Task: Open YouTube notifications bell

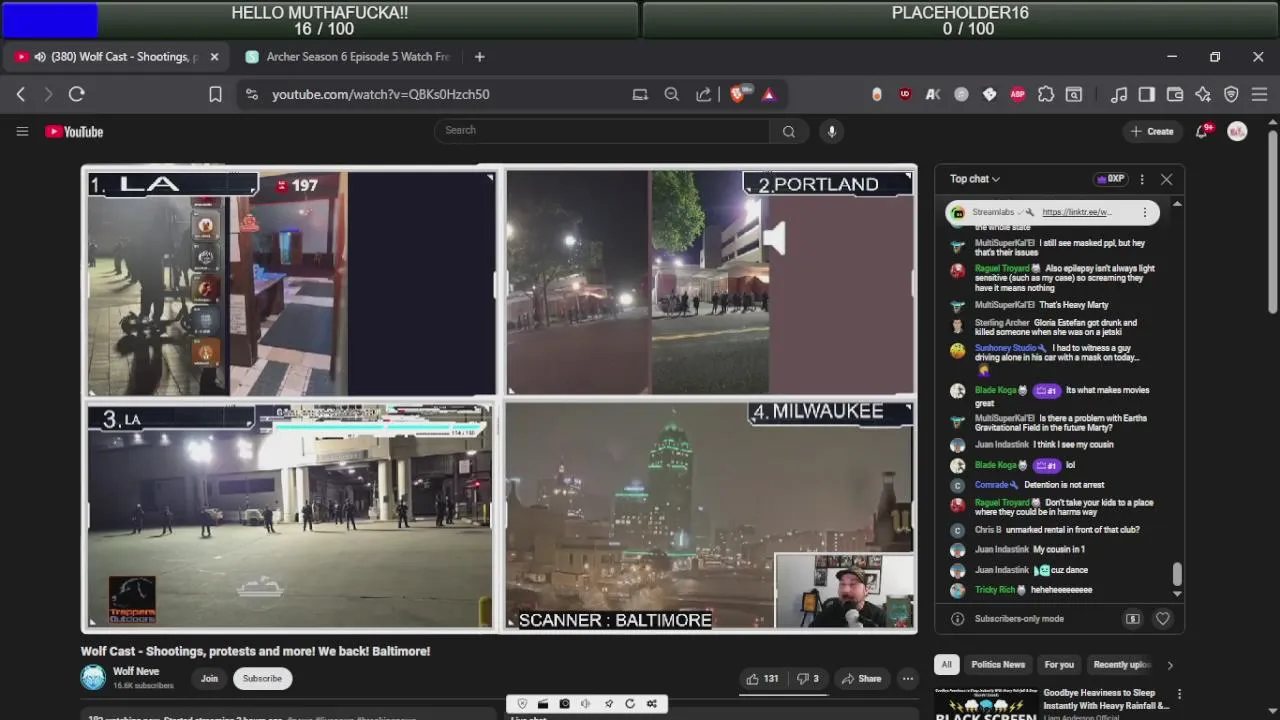Action: [x=1202, y=131]
